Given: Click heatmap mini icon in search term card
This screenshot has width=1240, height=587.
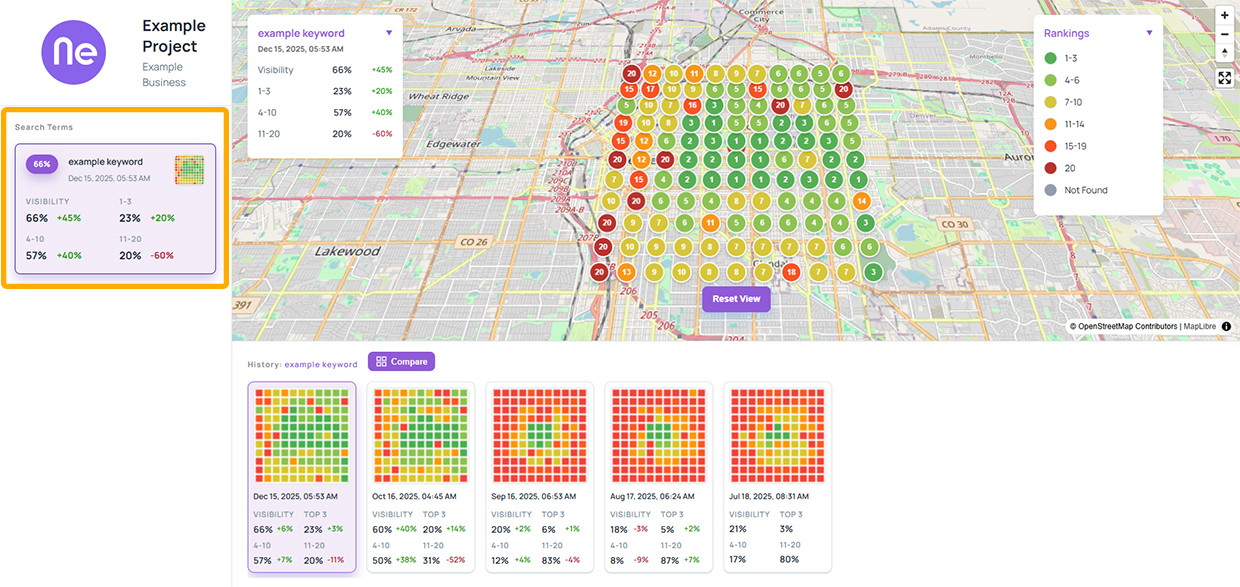Looking at the screenshot, I should coord(189,170).
